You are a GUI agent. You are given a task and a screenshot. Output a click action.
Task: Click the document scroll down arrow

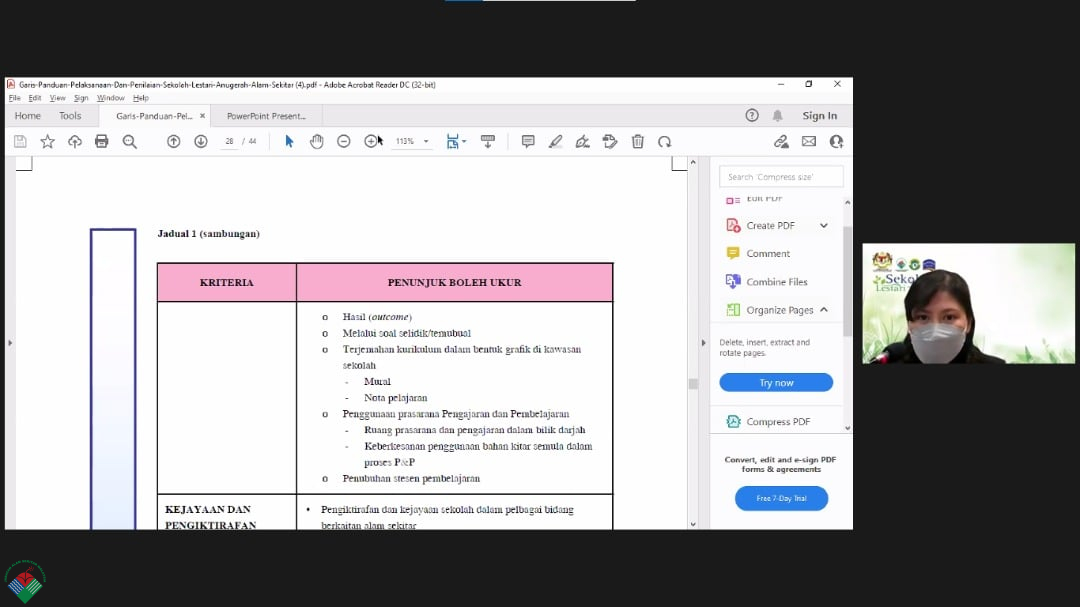point(693,524)
